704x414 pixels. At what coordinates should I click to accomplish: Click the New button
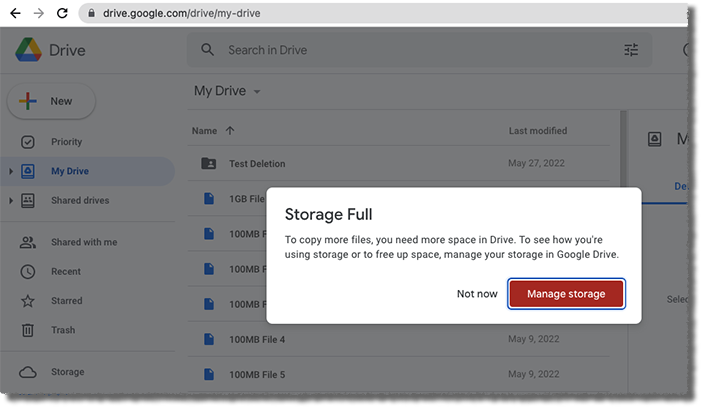tap(51, 101)
